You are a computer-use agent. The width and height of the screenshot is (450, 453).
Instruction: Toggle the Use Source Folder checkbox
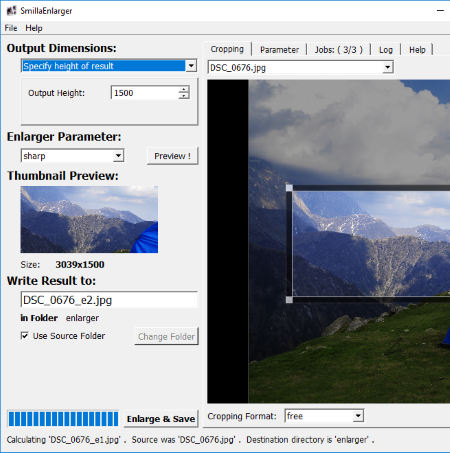(x=24, y=336)
